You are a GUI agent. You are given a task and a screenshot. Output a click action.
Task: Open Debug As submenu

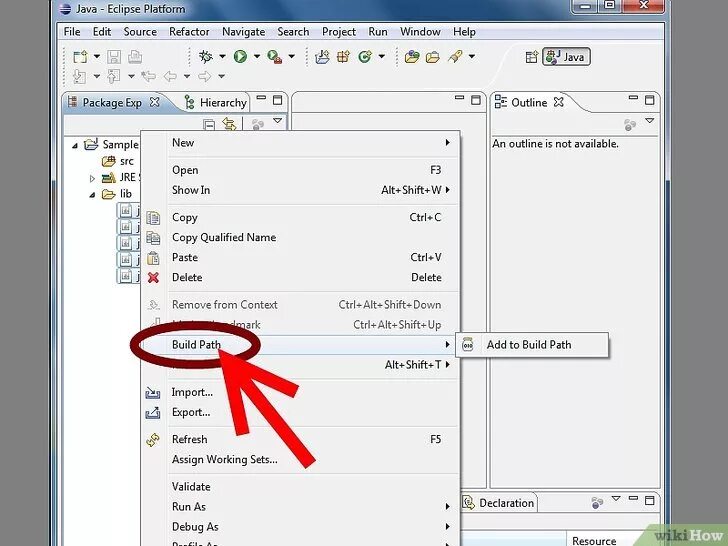click(301, 526)
